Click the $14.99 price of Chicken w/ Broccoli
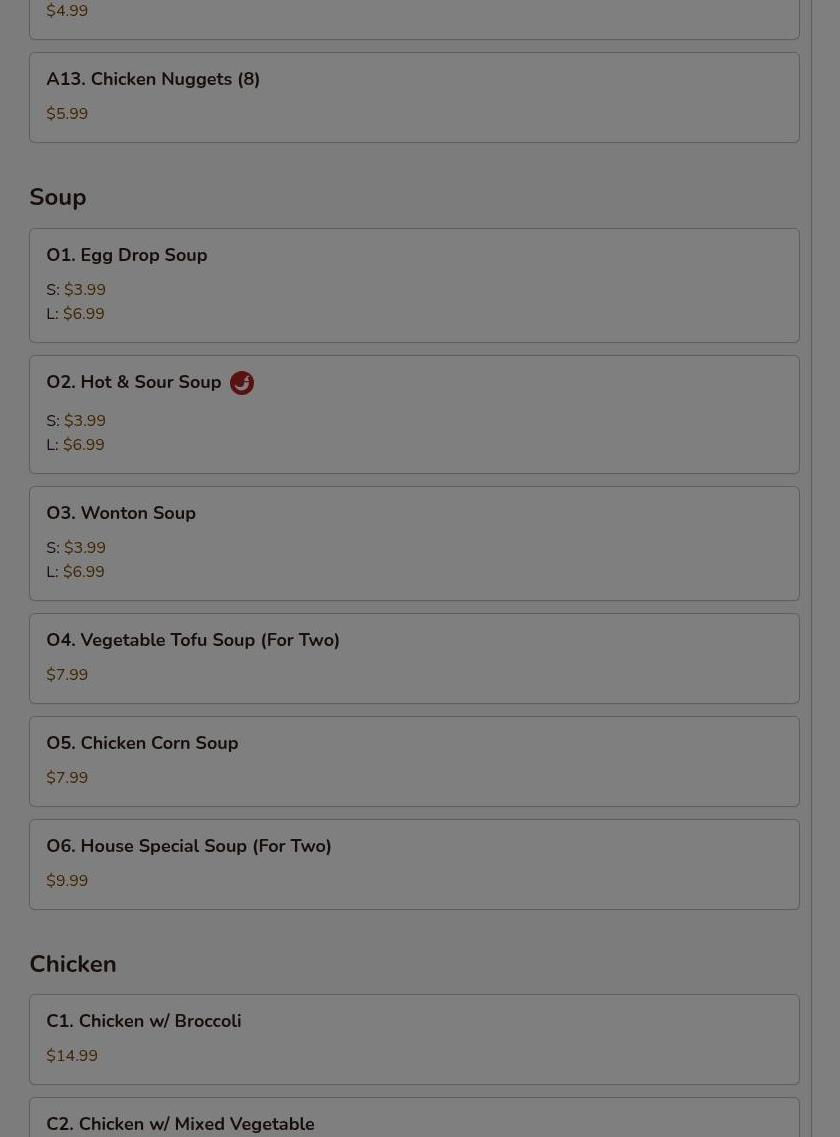 tap(72, 1056)
